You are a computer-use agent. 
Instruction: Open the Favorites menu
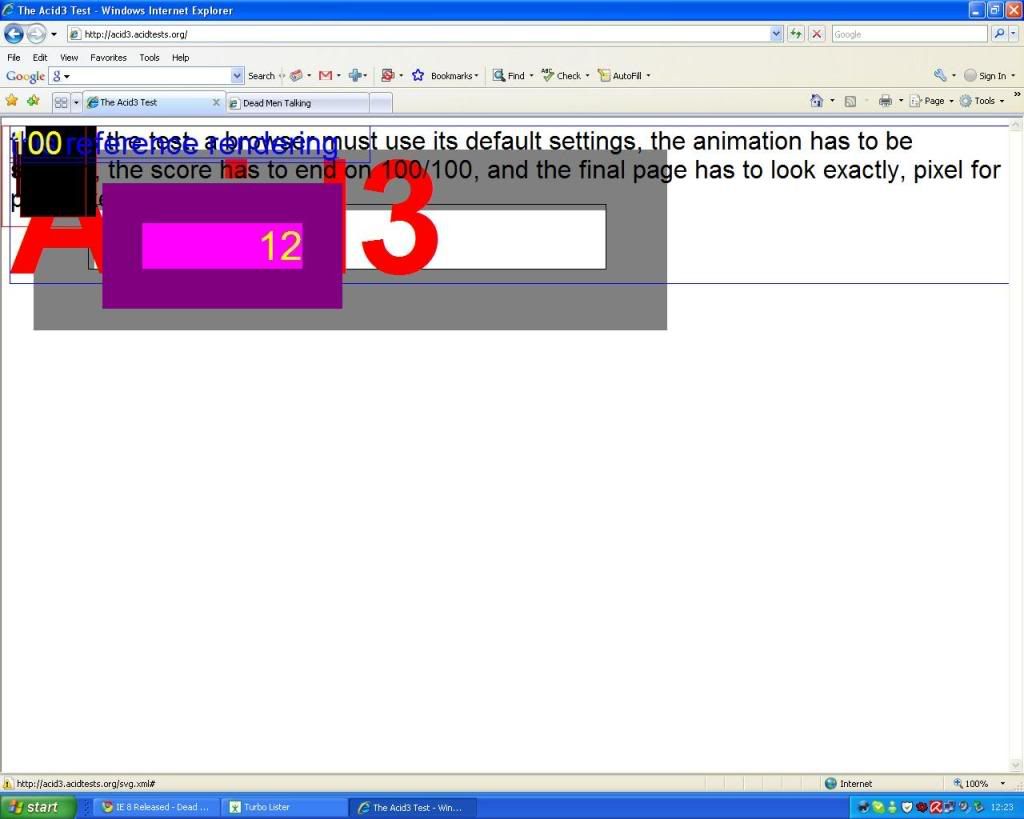tap(108, 58)
